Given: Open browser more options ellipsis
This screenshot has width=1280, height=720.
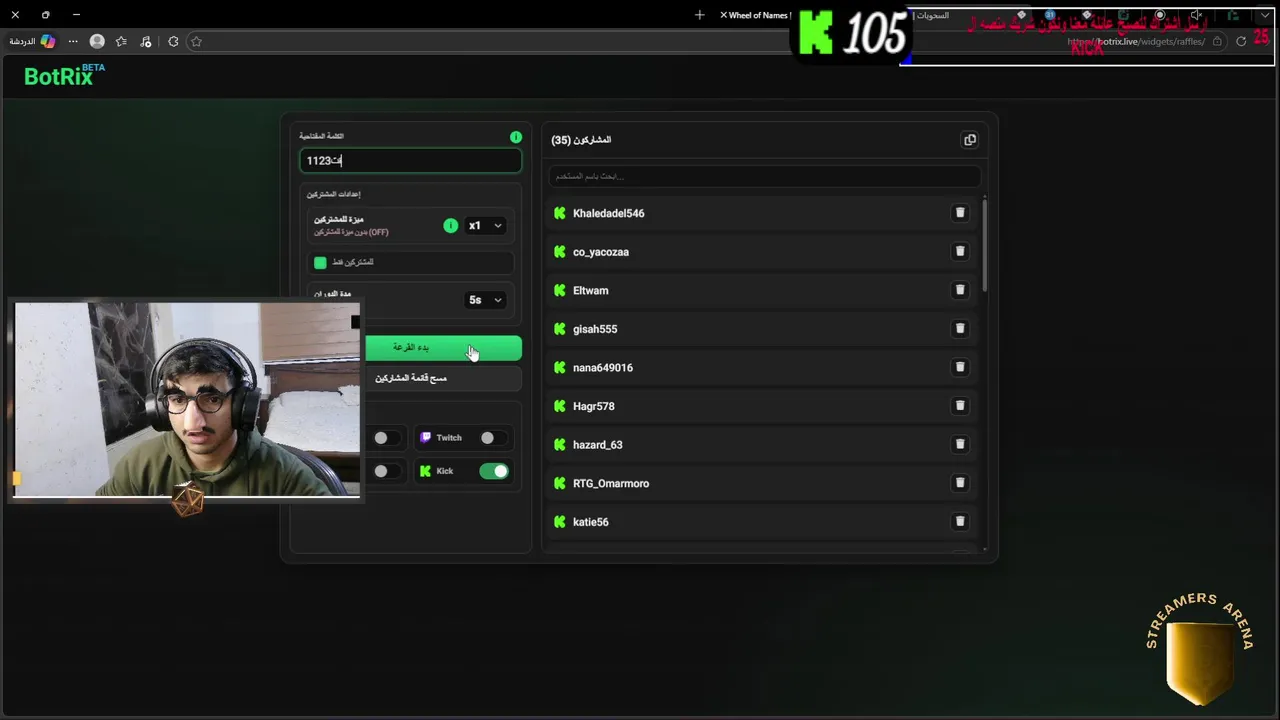Looking at the screenshot, I should click(73, 41).
